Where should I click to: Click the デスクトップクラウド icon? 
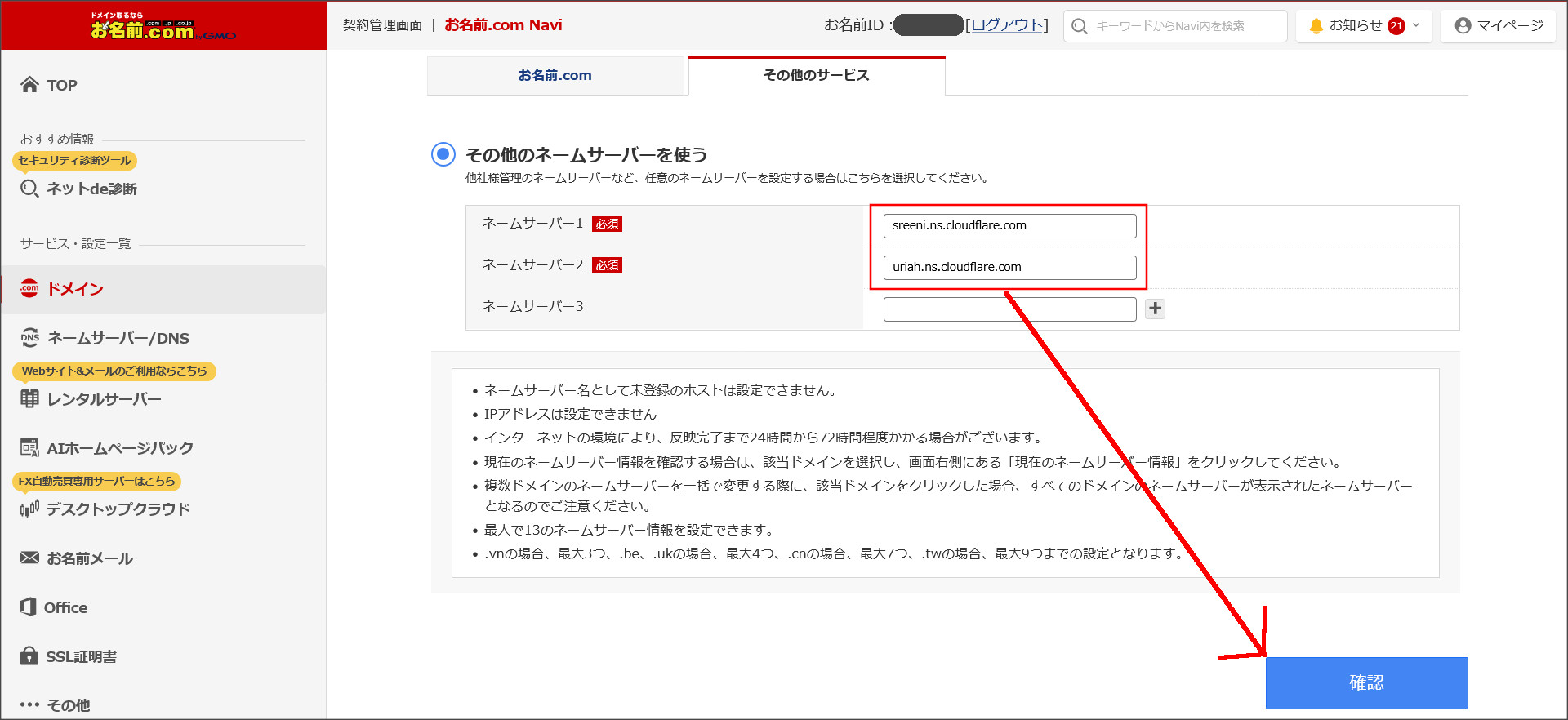29,509
